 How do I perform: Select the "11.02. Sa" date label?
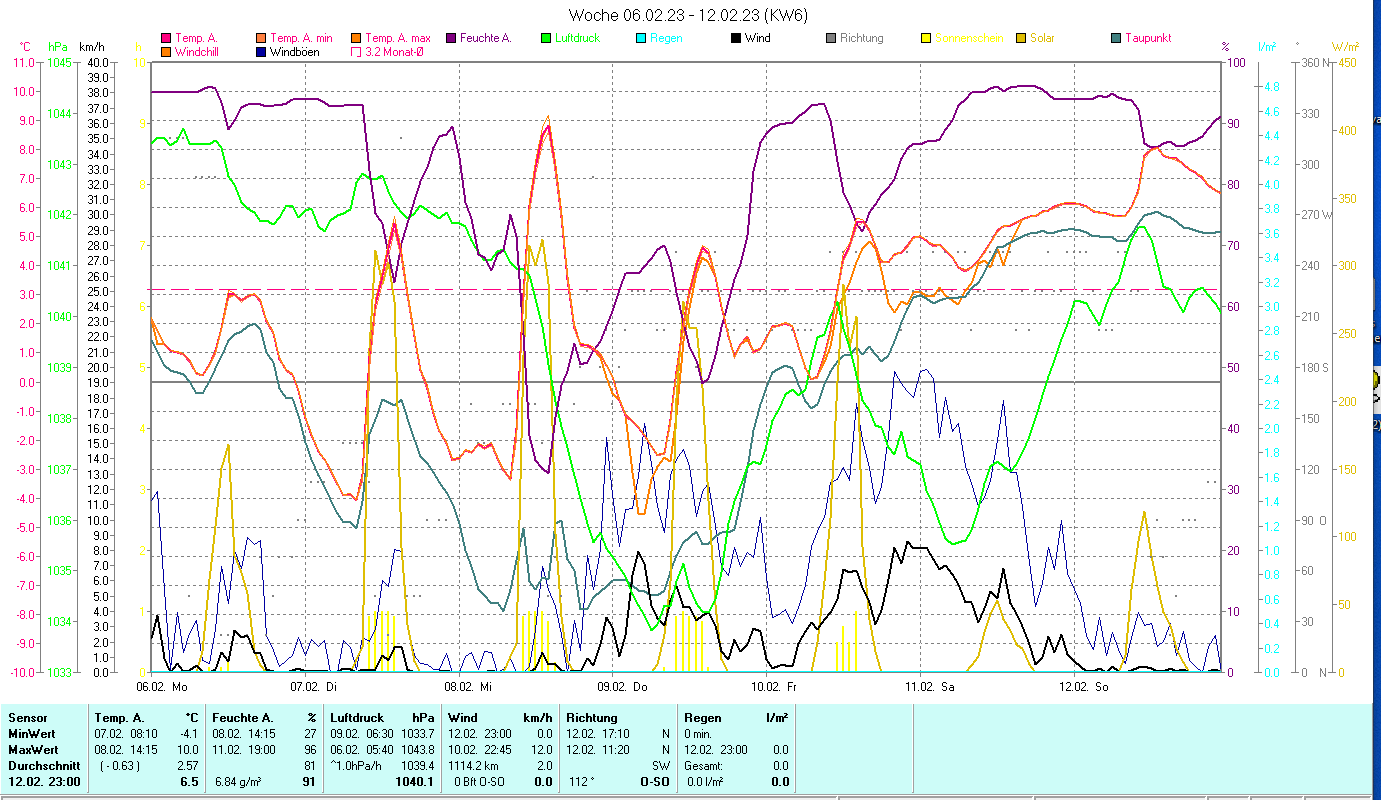point(930,687)
